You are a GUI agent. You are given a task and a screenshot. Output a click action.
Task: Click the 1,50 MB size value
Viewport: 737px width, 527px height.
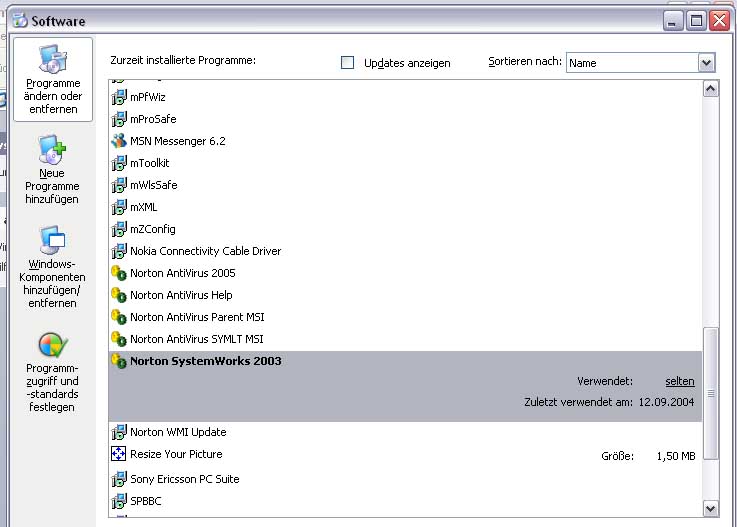676,456
